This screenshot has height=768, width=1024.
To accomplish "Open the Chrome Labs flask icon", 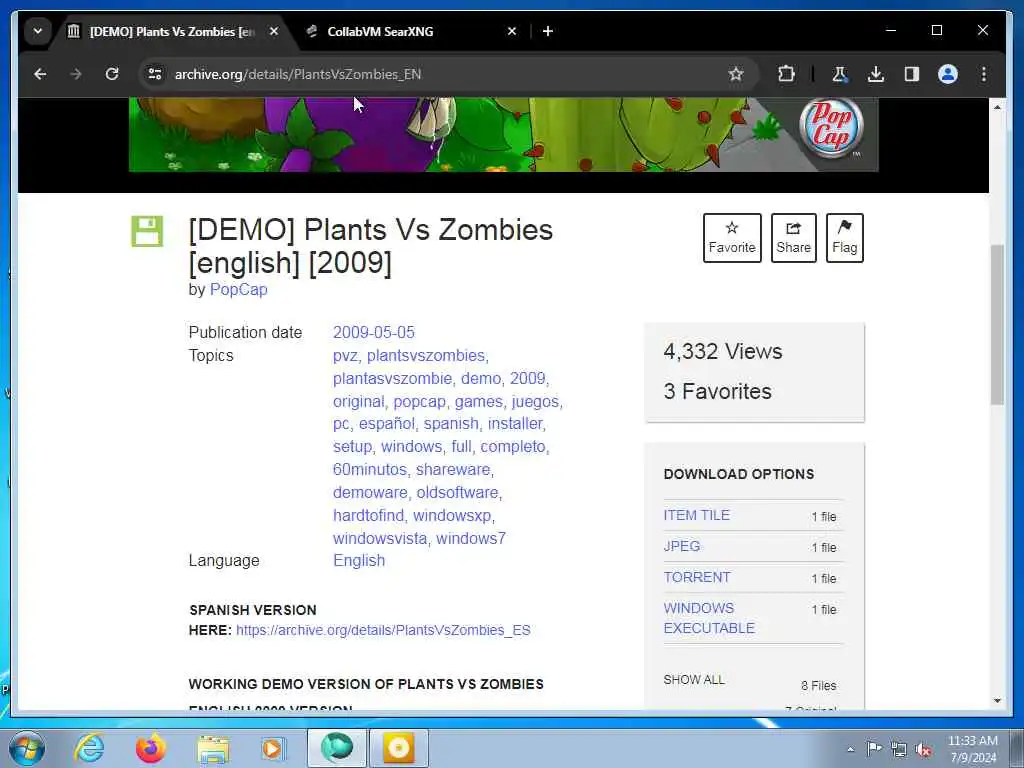I will (840, 74).
